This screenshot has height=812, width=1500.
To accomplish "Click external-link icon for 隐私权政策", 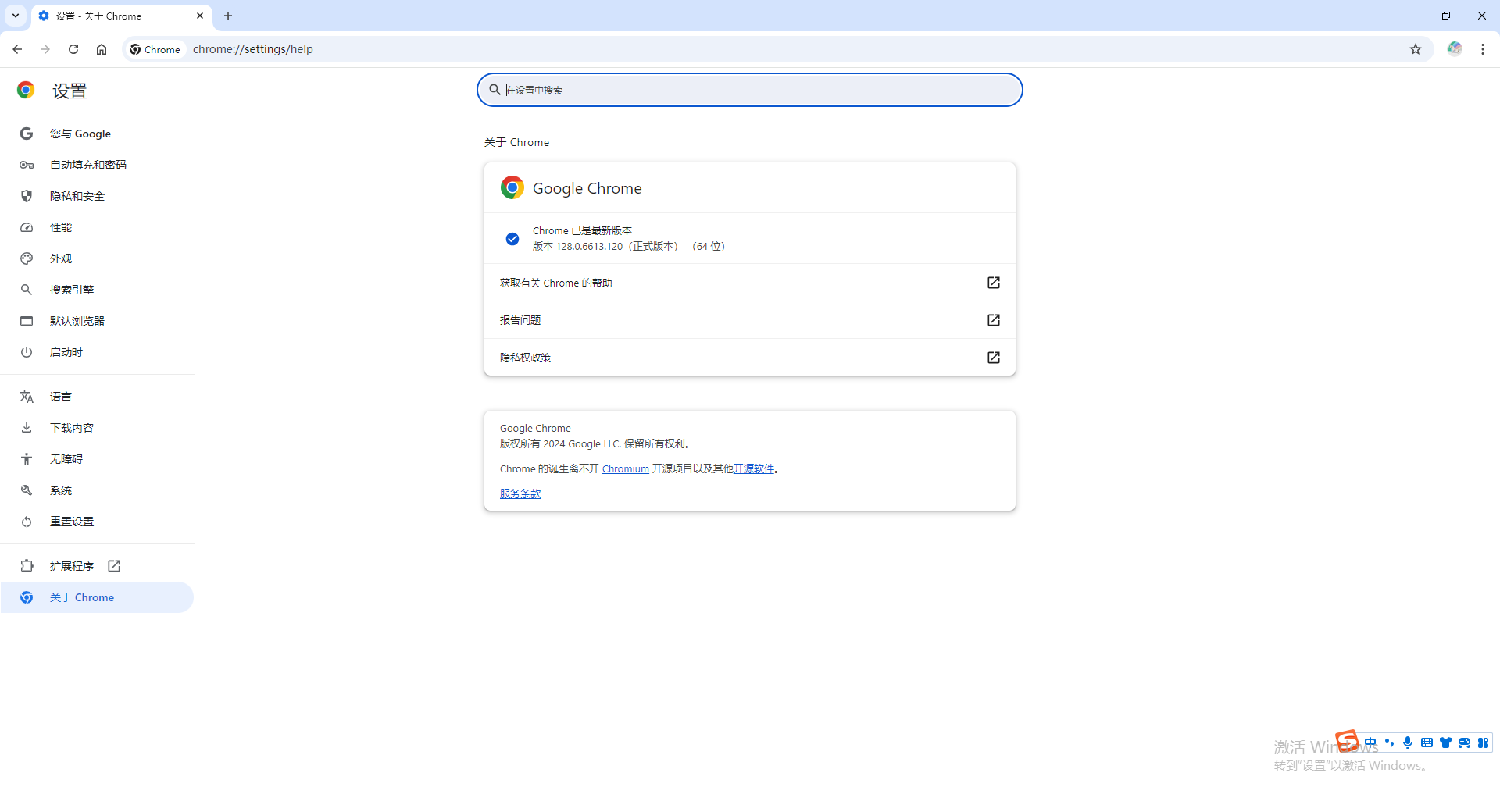I will 994,358.
